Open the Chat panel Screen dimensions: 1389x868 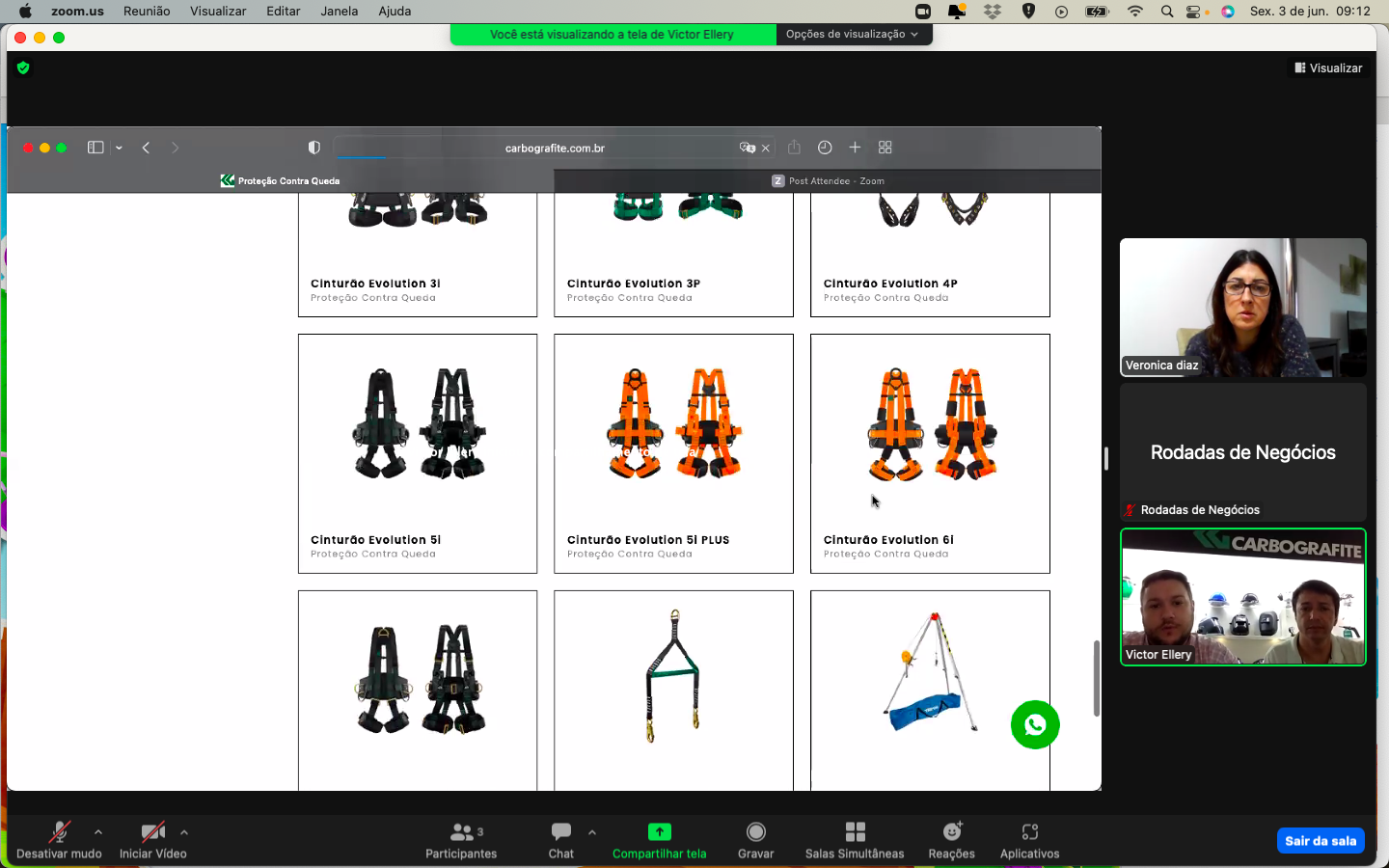coord(560,840)
